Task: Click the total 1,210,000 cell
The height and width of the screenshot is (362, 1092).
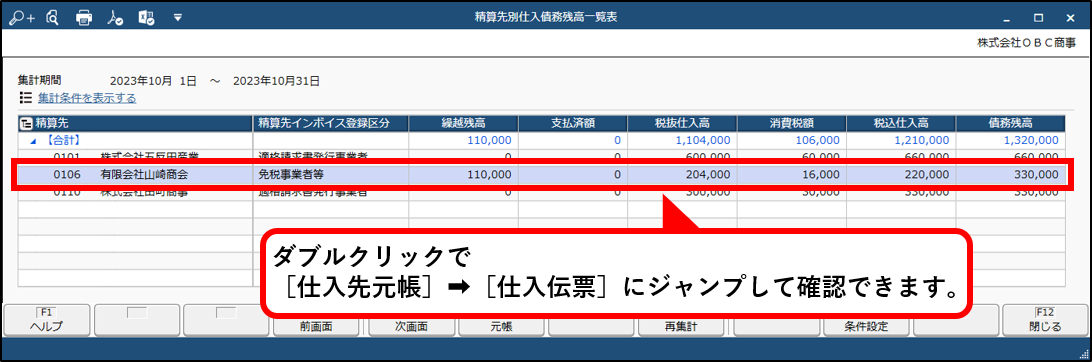Action: (x=901, y=140)
